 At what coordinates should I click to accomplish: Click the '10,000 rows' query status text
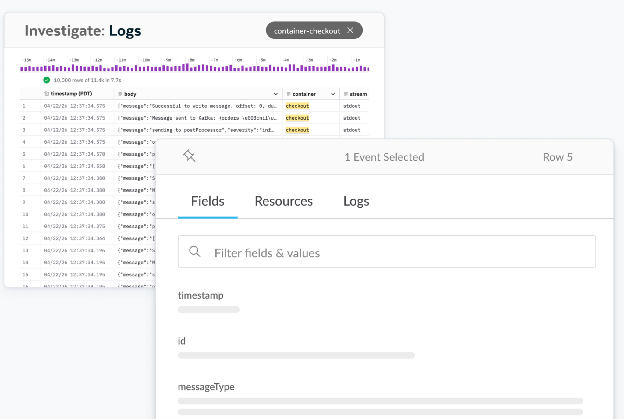(88, 80)
